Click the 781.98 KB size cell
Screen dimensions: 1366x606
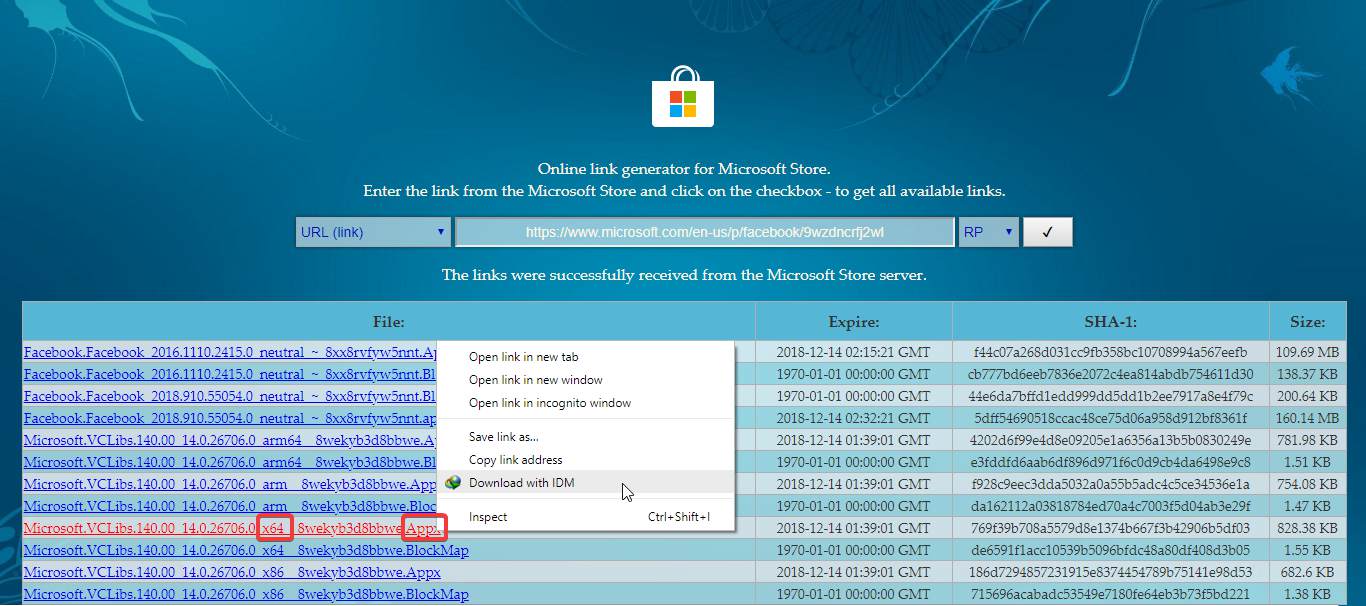[x=1307, y=440]
